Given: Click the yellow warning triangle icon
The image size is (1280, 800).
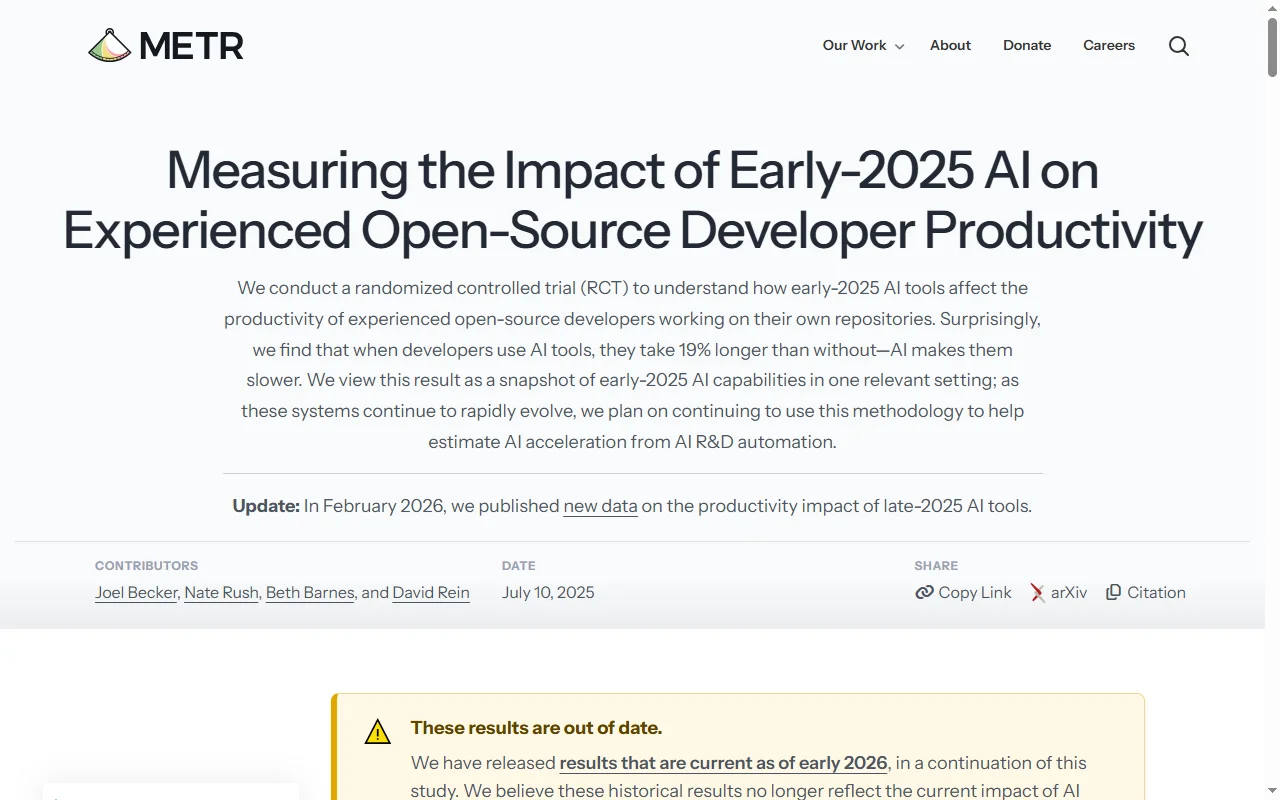Looking at the screenshot, I should 377,732.
